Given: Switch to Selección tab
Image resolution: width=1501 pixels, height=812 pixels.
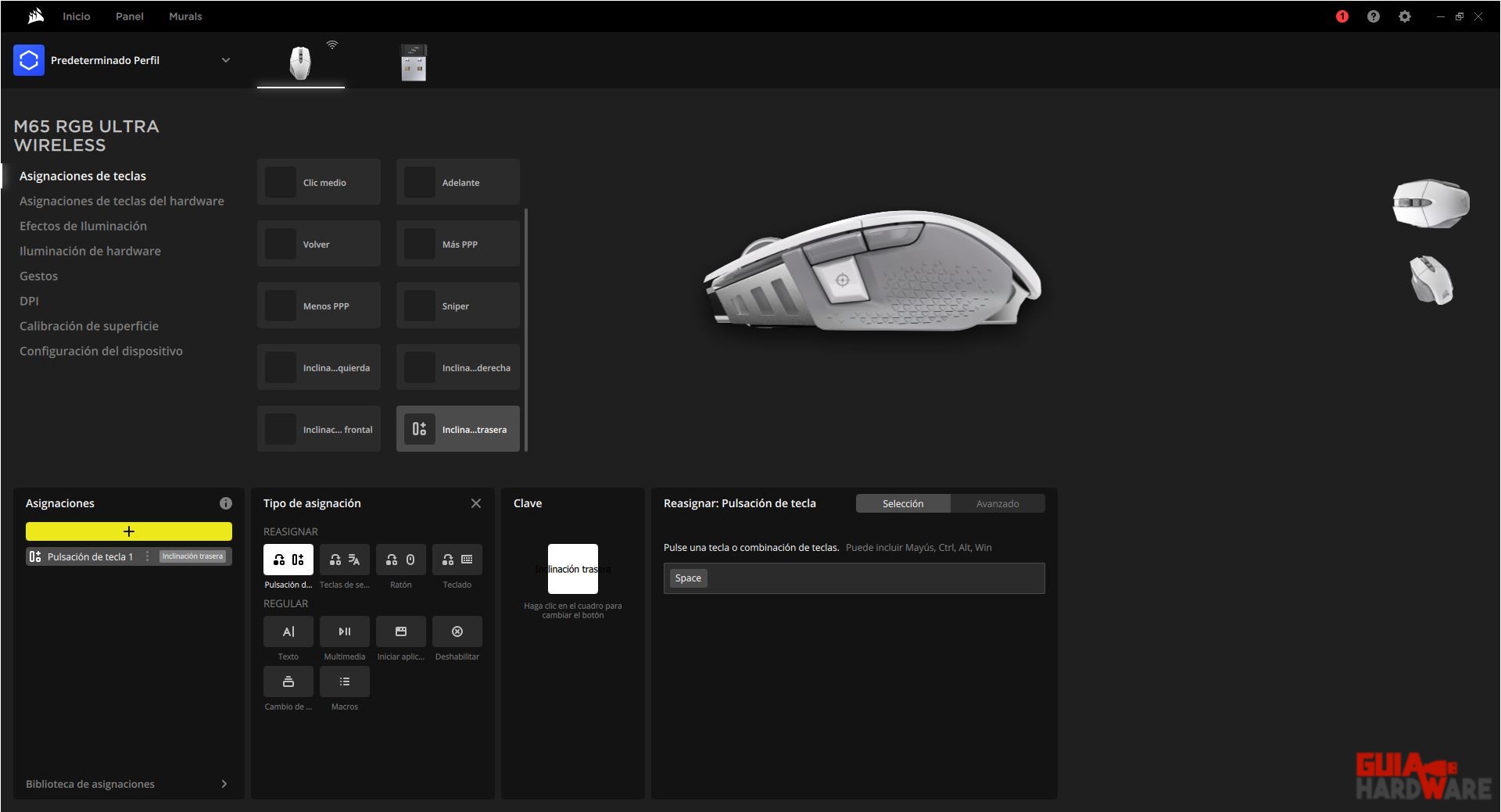Looking at the screenshot, I should pyautogui.click(x=903, y=503).
